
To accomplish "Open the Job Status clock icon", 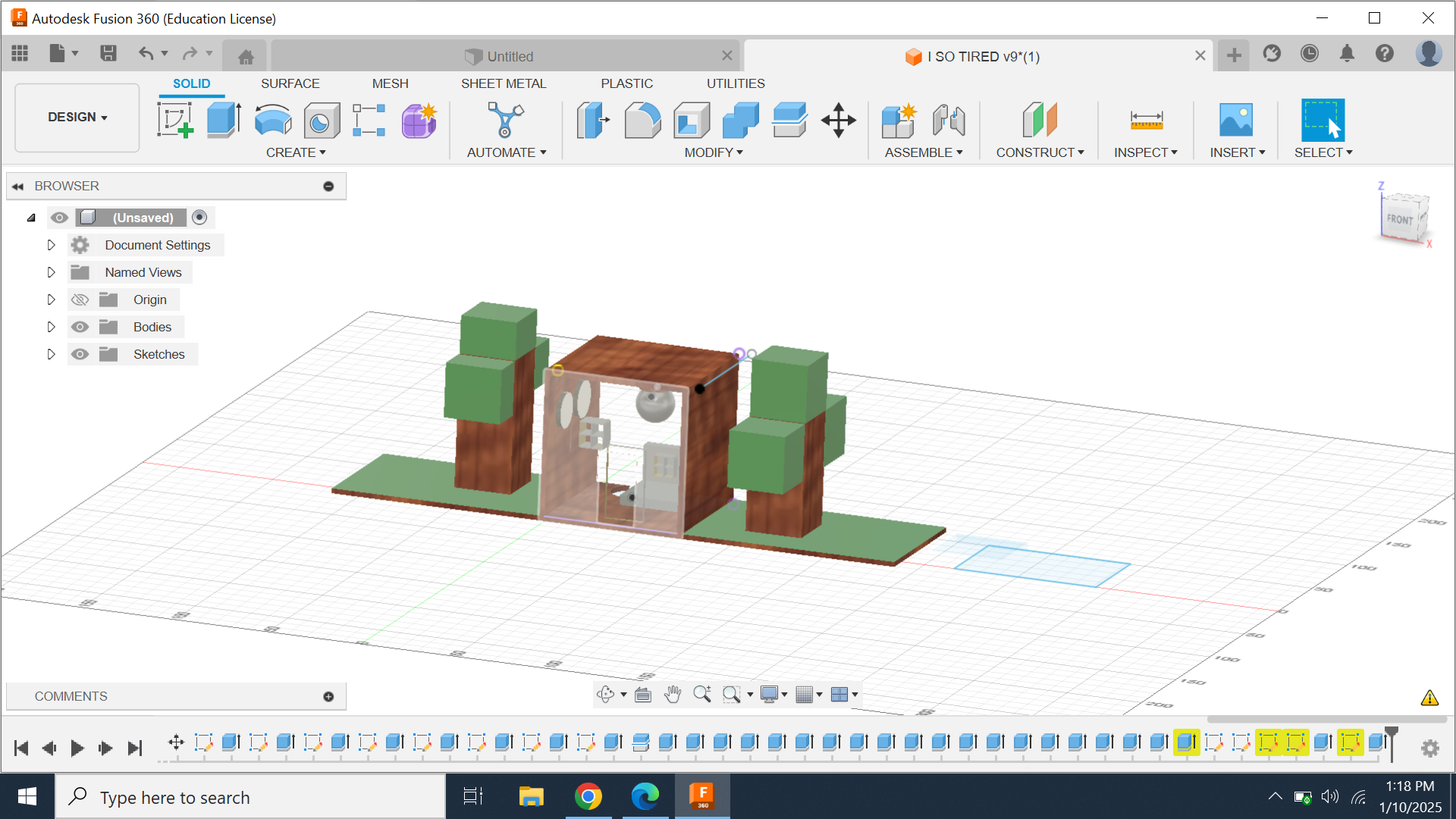I will click(1310, 54).
